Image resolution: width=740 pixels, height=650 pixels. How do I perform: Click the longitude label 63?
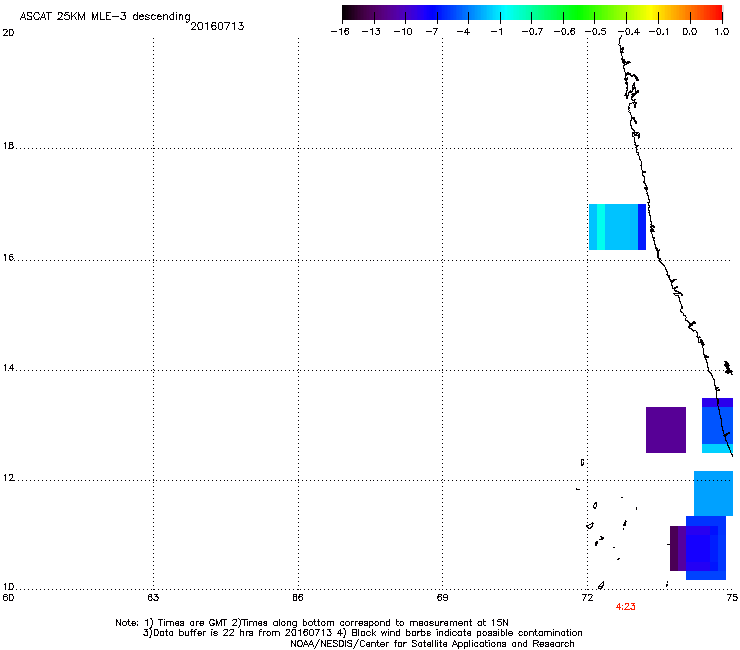pyautogui.click(x=153, y=598)
